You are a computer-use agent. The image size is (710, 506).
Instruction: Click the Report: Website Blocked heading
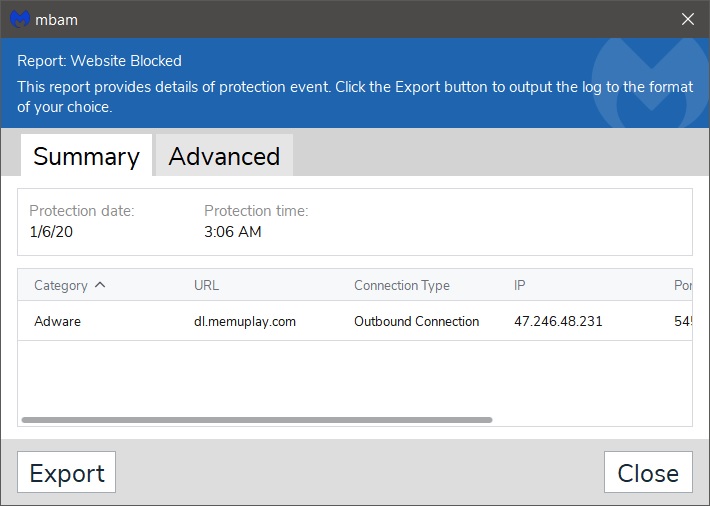pos(99,61)
